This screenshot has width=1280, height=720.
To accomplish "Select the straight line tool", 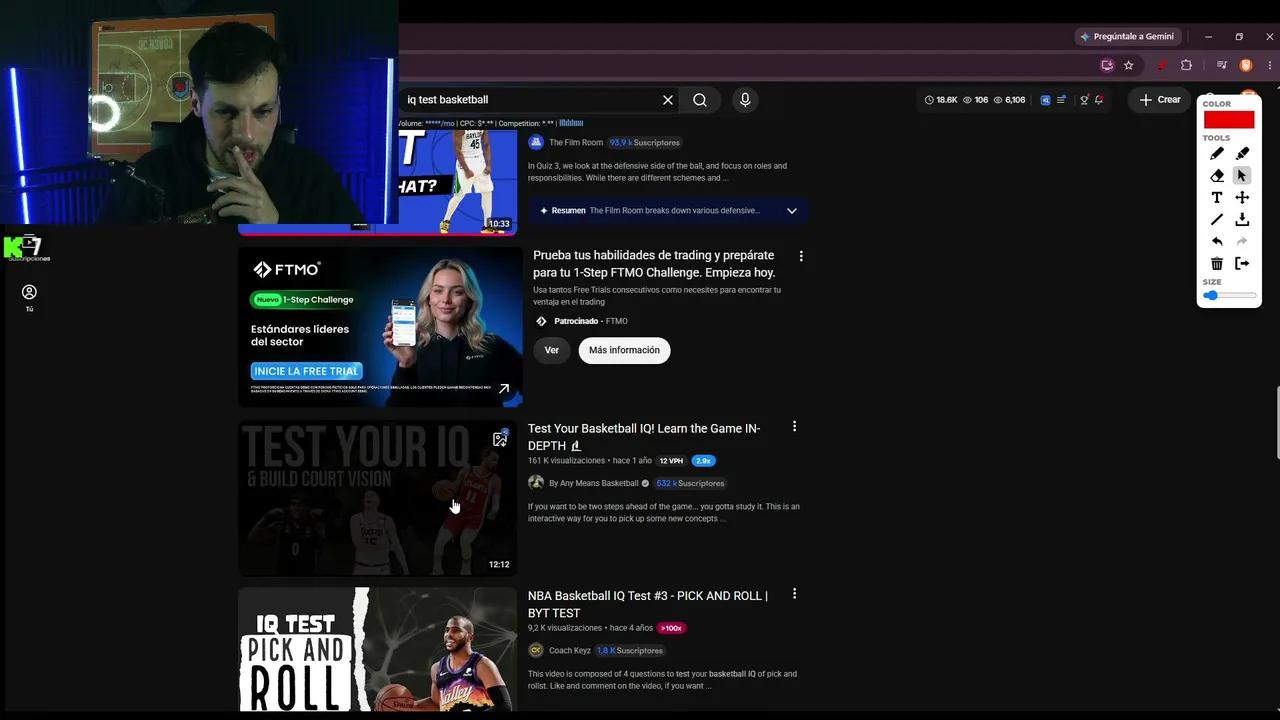I will click(x=1217, y=220).
